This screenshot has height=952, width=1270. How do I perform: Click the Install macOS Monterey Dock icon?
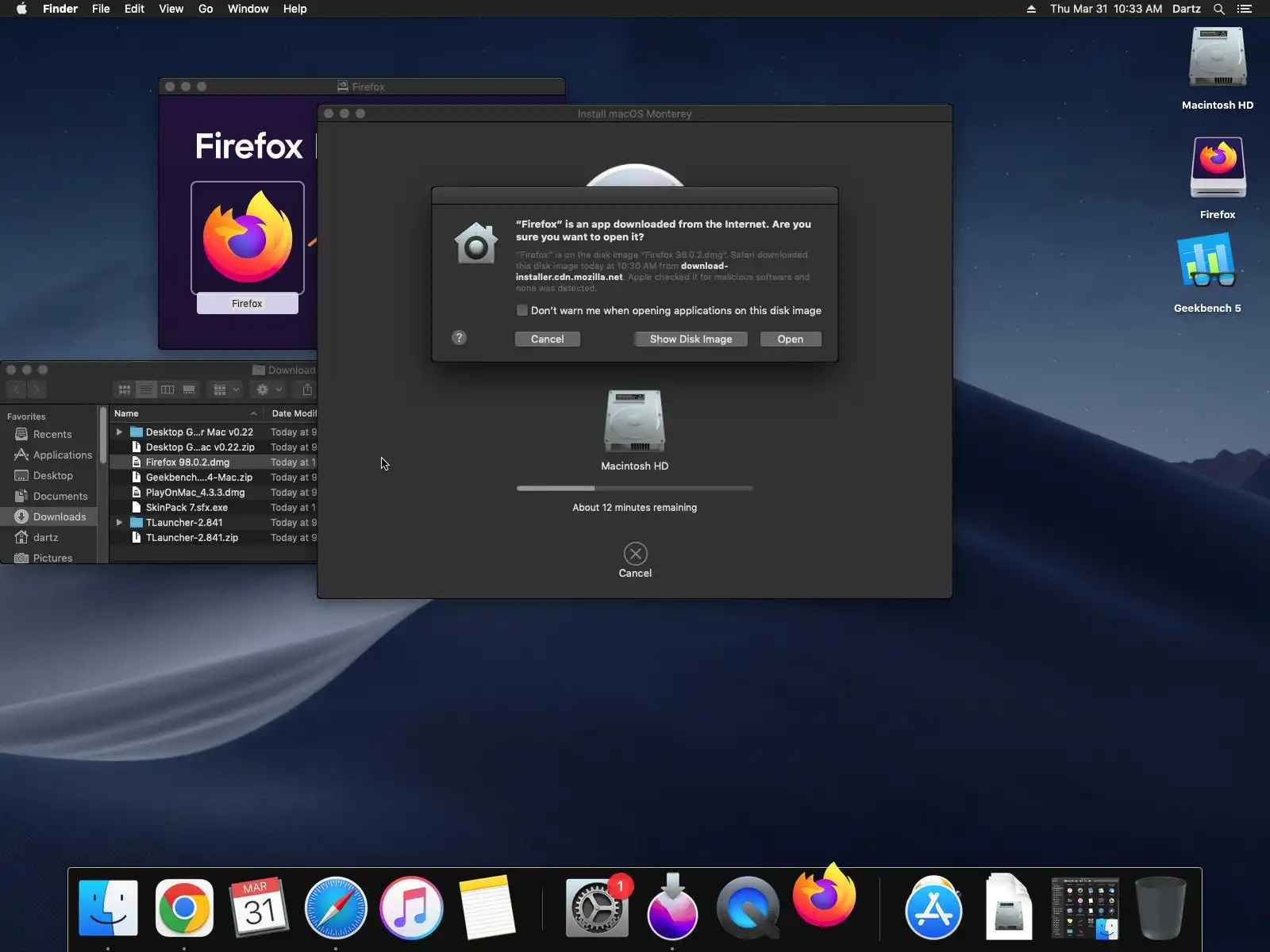click(672, 907)
